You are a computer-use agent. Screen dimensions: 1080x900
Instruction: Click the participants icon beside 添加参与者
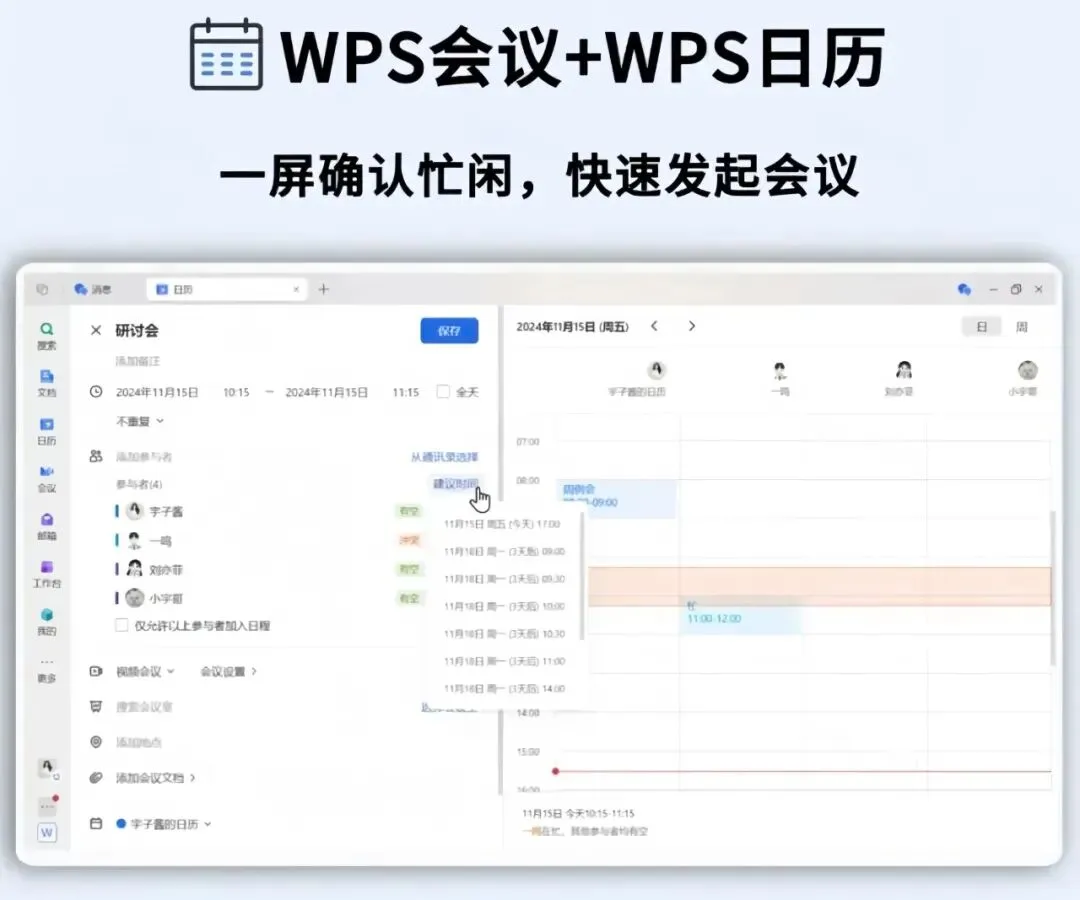tap(96, 456)
